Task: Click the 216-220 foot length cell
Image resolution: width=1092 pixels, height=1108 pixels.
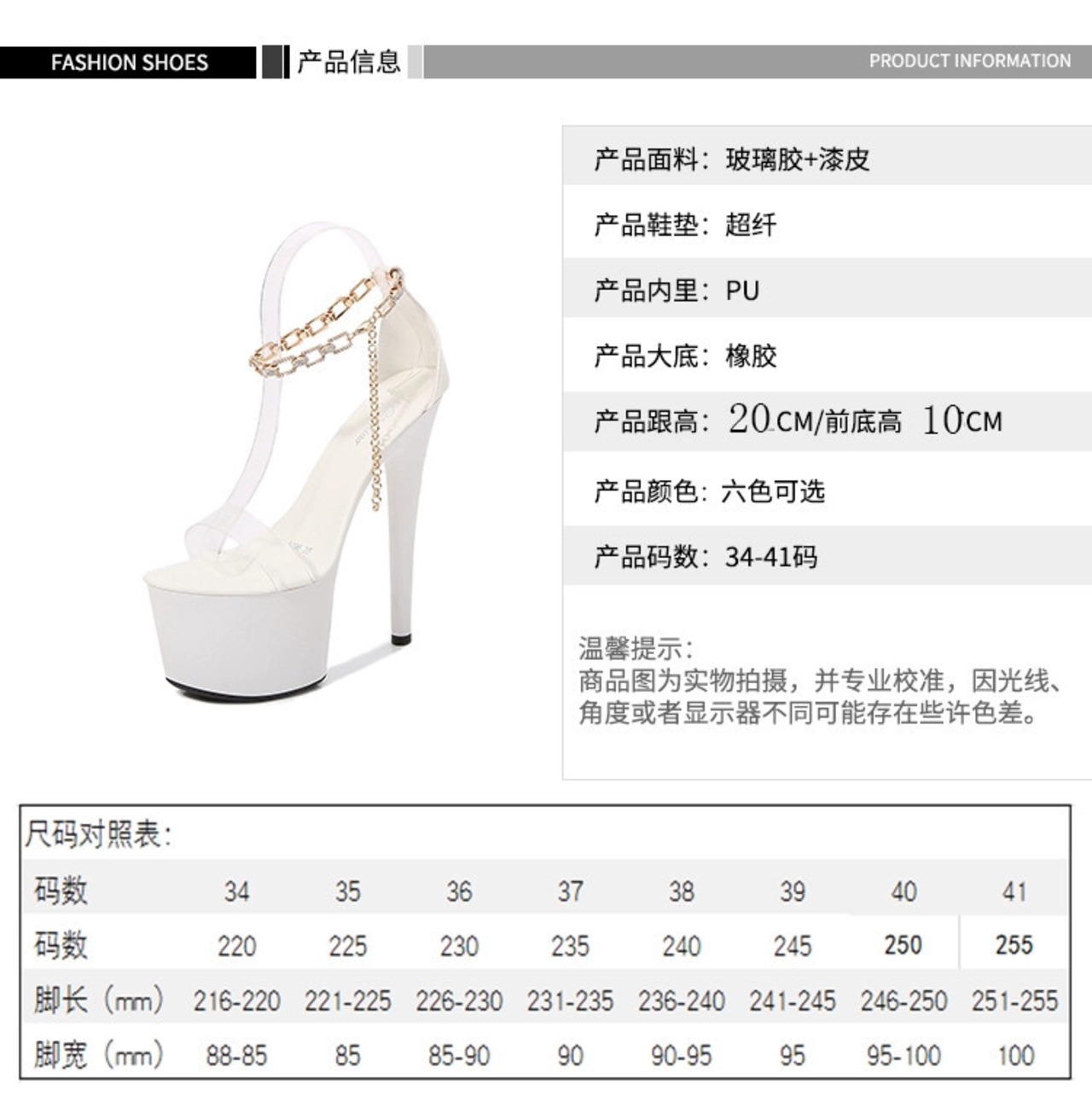Action: (236, 1001)
